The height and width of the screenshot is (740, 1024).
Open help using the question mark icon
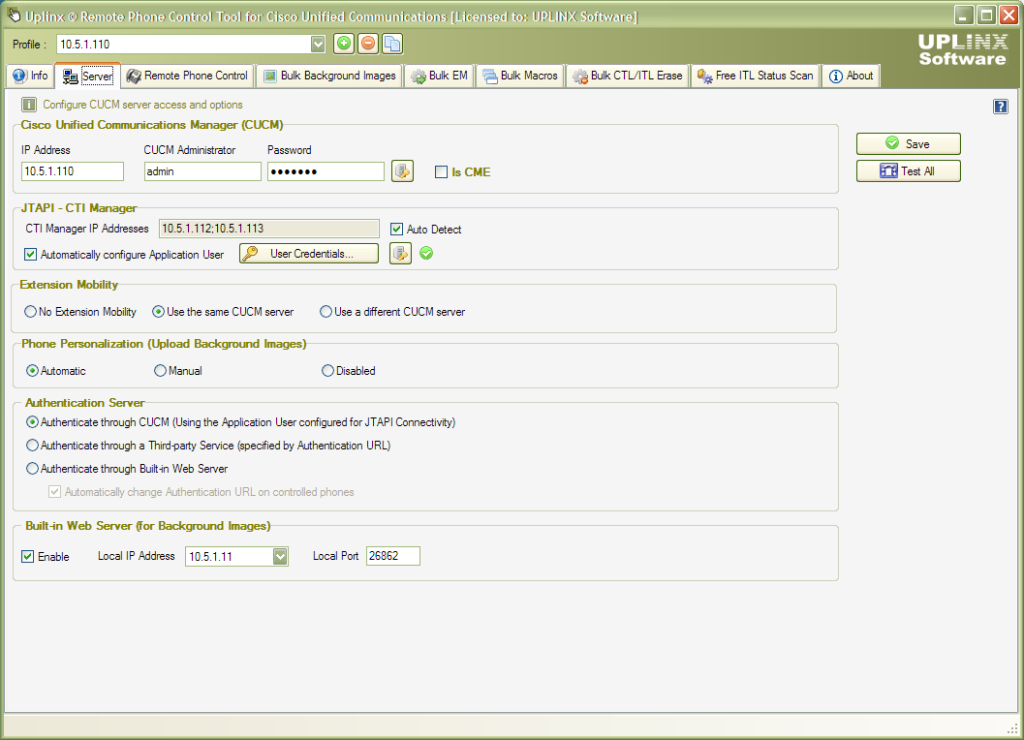coord(1000,105)
